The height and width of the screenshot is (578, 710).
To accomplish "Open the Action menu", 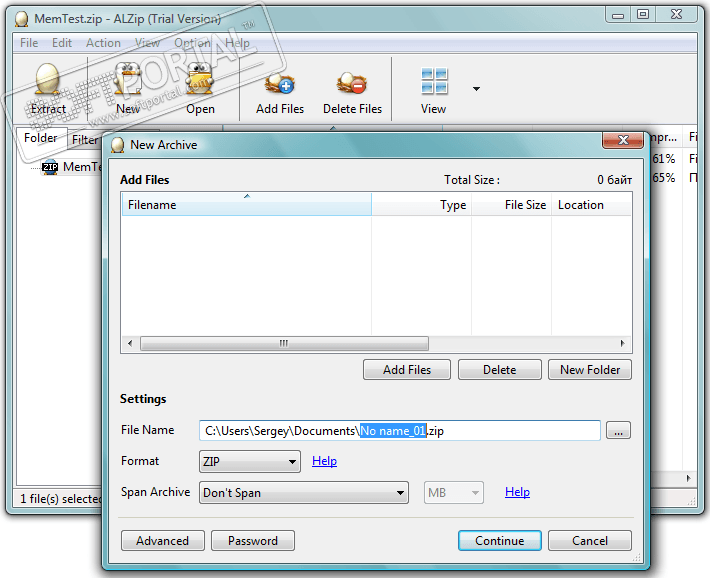I will click(103, 43).
